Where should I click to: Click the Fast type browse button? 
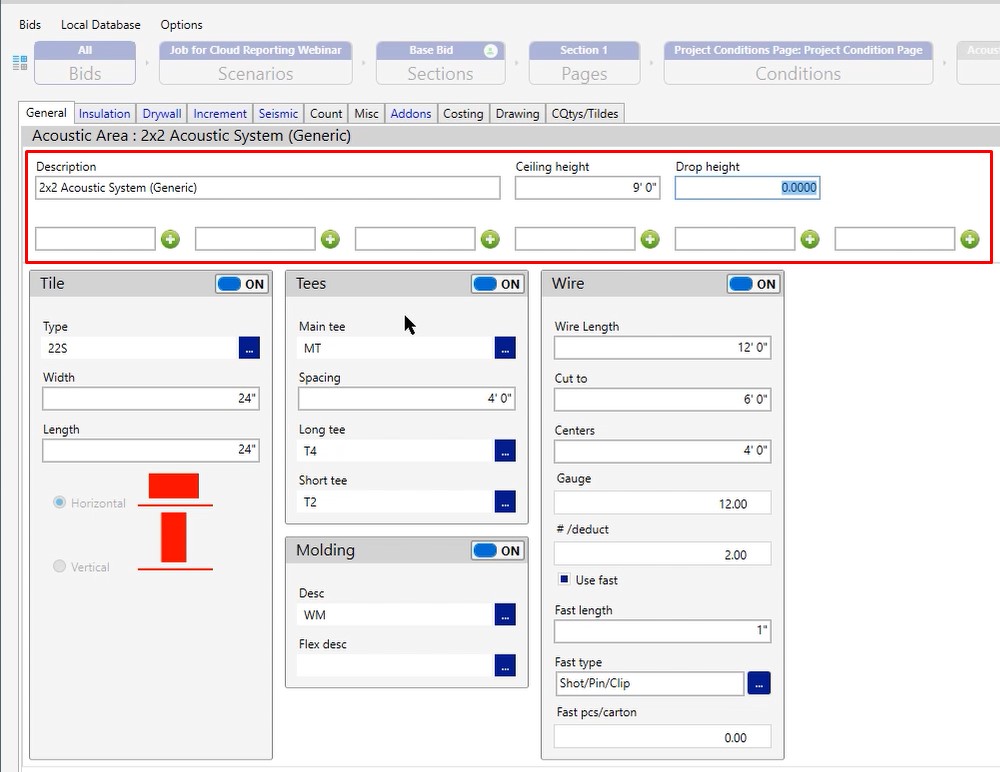(759, 684)
